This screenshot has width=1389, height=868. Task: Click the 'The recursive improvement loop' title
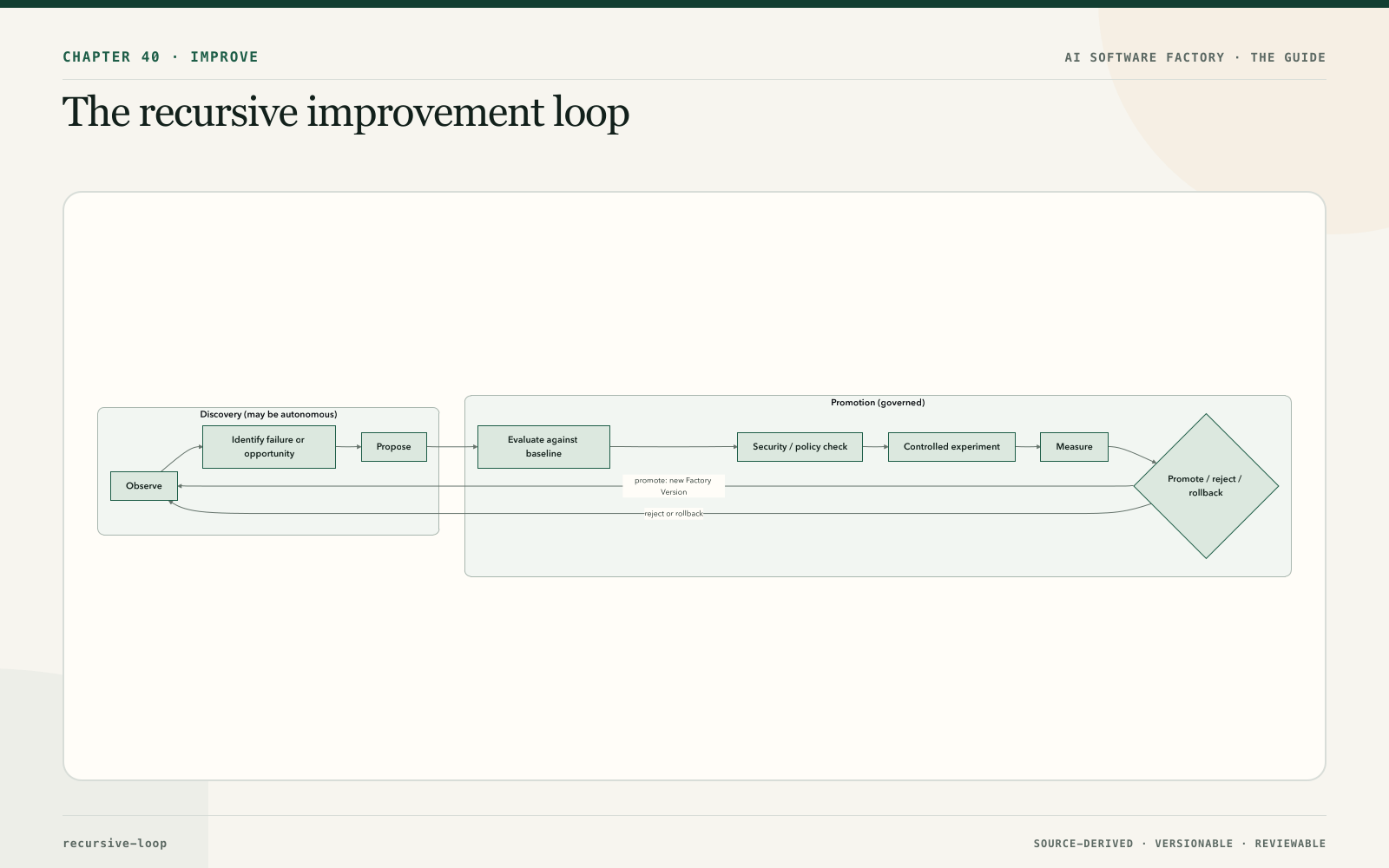tap(346, 113)
